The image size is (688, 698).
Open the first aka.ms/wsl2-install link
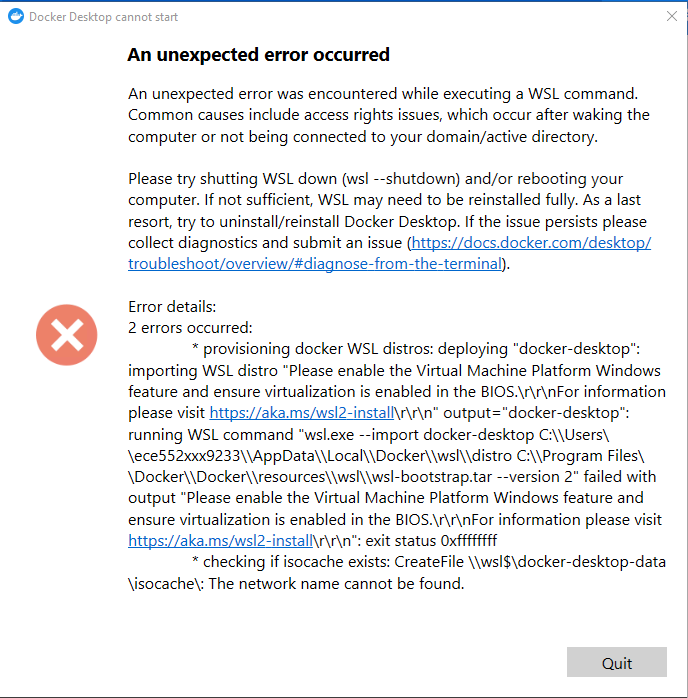(302, 413)
